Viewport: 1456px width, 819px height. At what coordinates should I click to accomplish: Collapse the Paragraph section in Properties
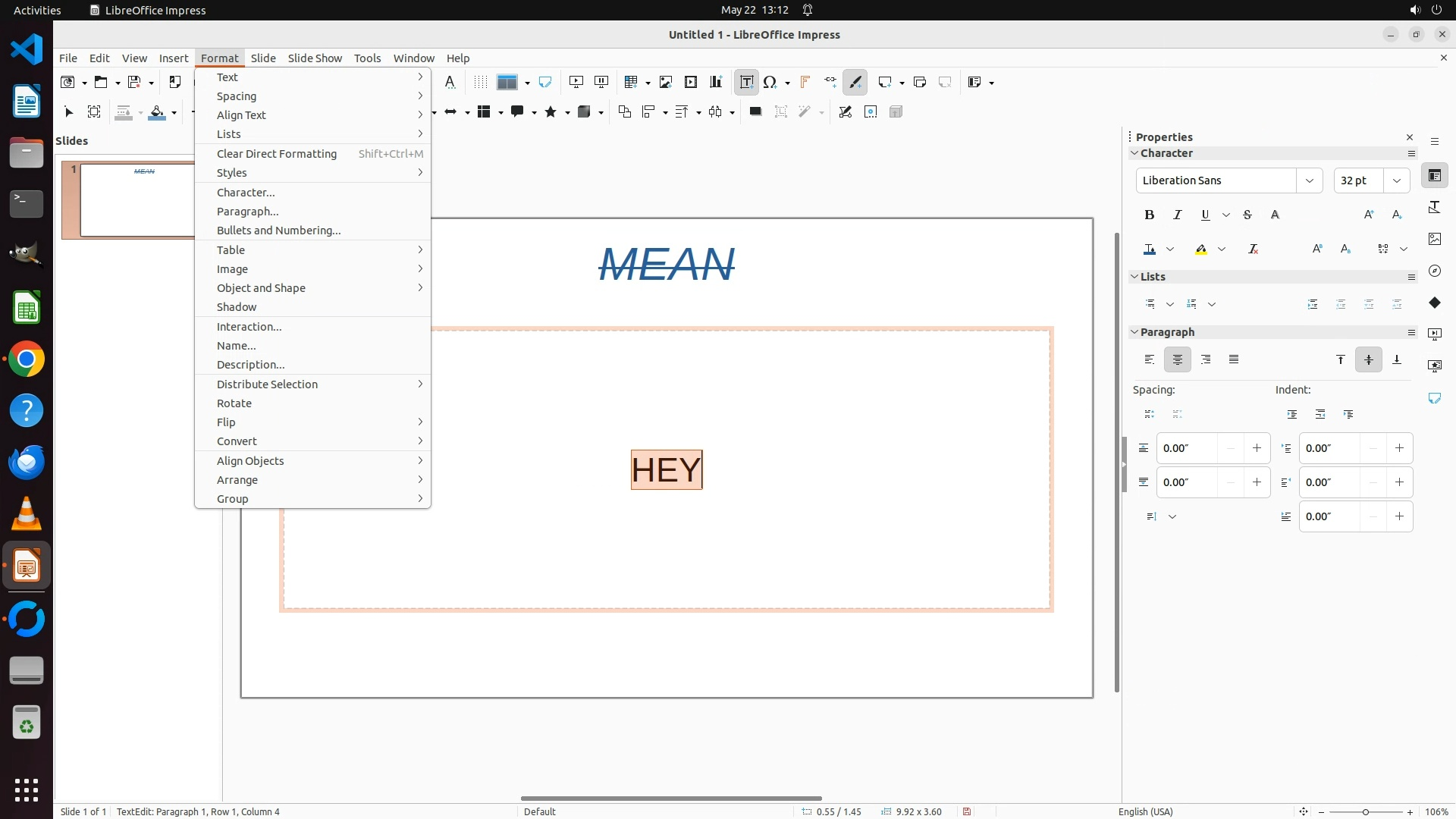(x=1135, y=332)
